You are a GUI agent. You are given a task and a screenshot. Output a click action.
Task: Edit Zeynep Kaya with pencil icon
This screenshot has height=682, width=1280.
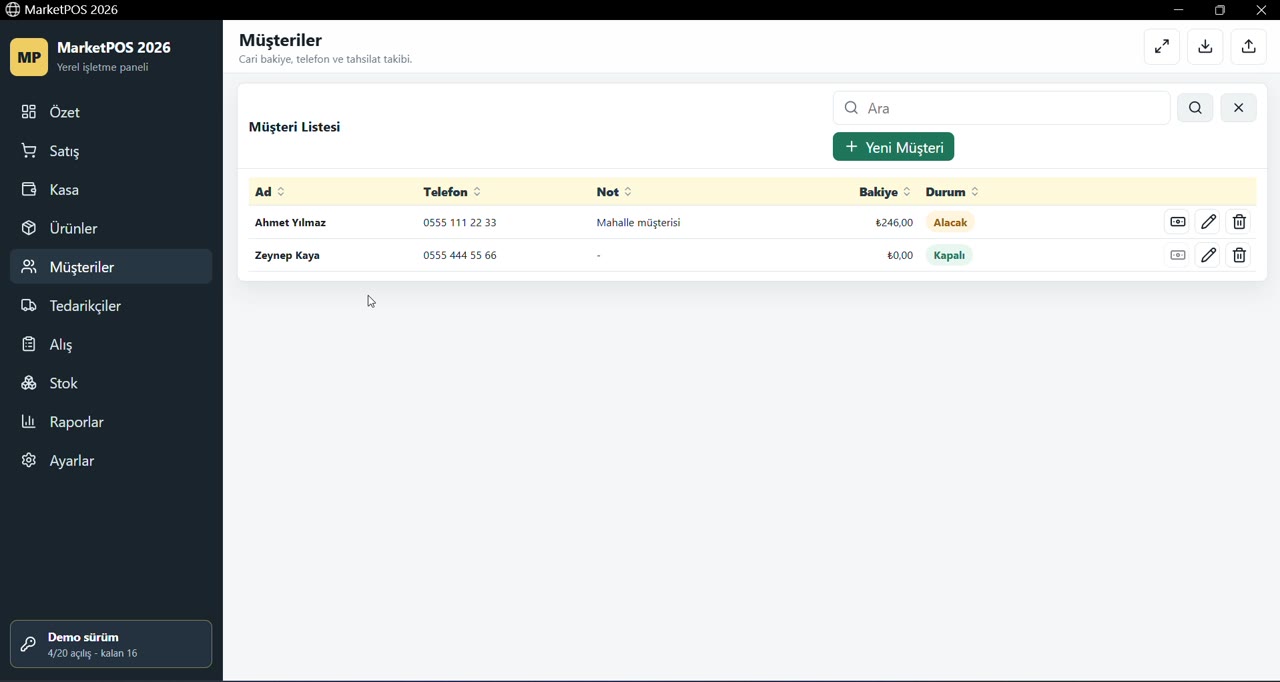coord(1209,256)
